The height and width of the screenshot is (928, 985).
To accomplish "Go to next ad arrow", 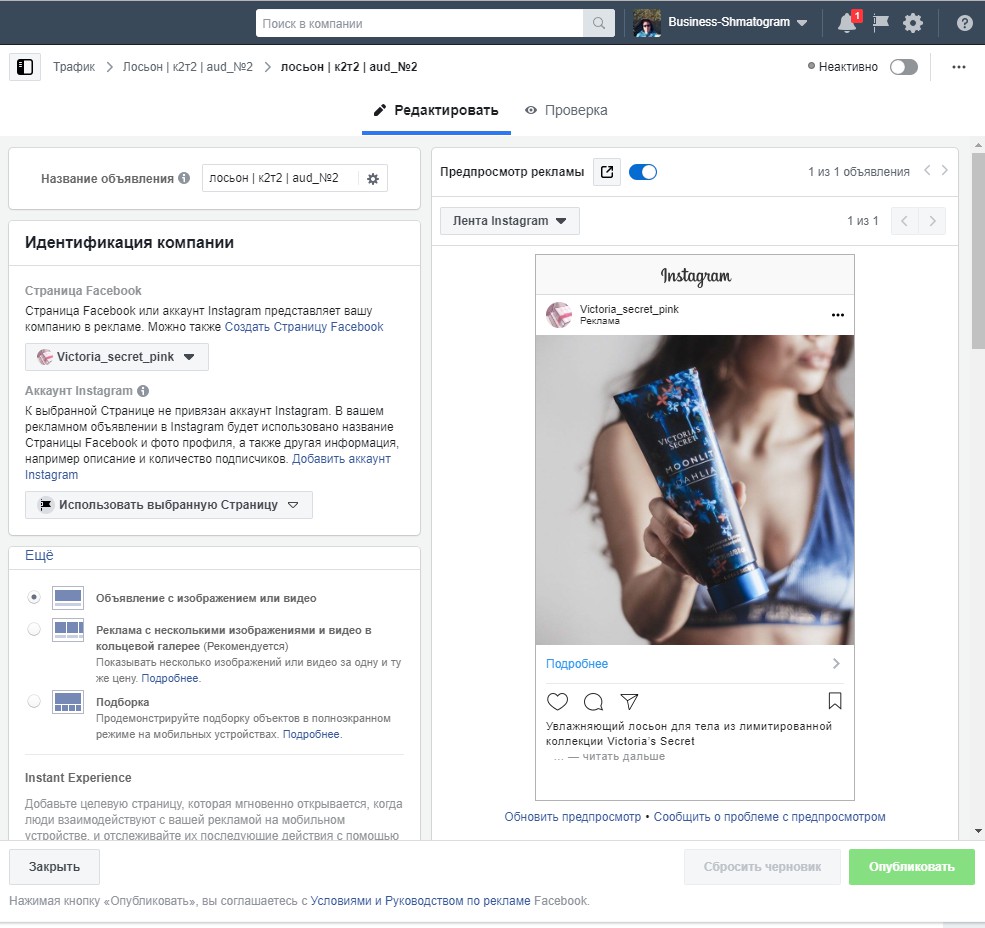I will (x=944, y=170).
